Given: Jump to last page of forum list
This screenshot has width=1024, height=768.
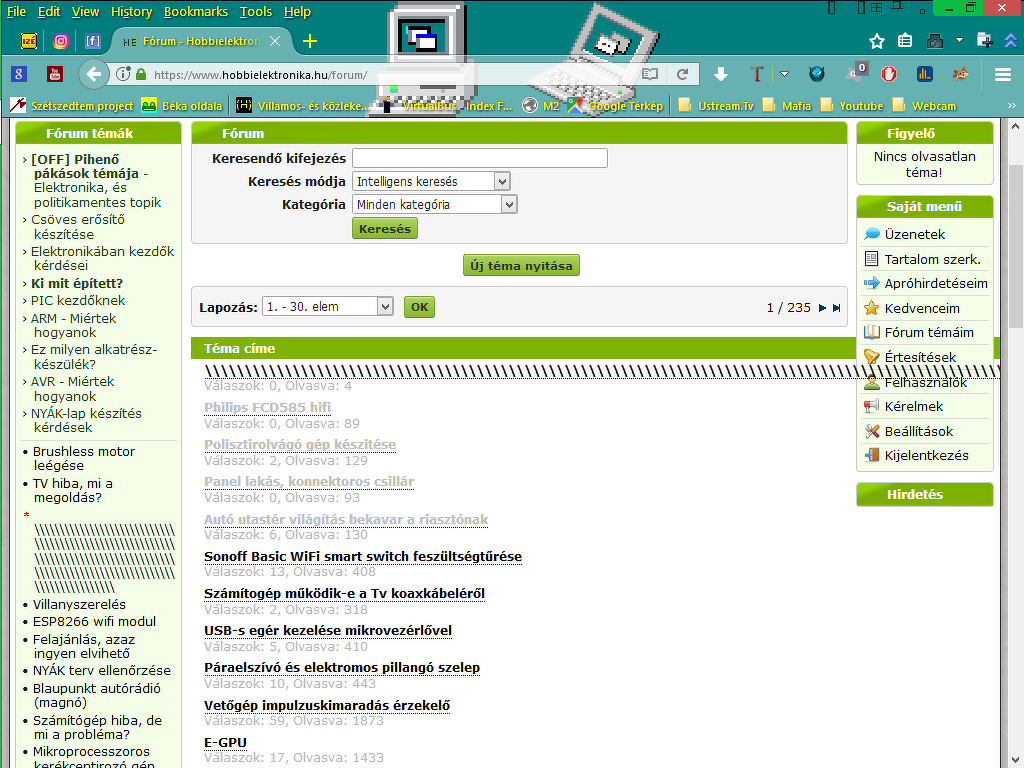Looking at the screenshot, I should tap(837, 308).
